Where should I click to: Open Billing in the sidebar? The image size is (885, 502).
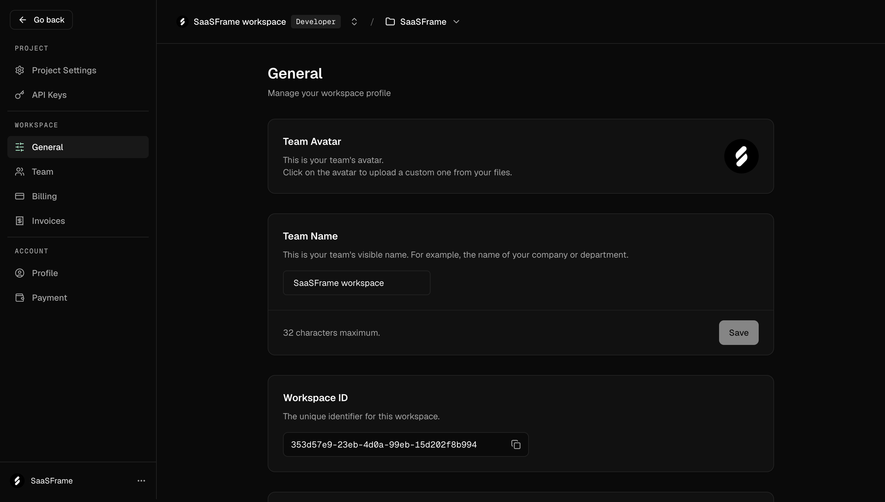(78, 196)
